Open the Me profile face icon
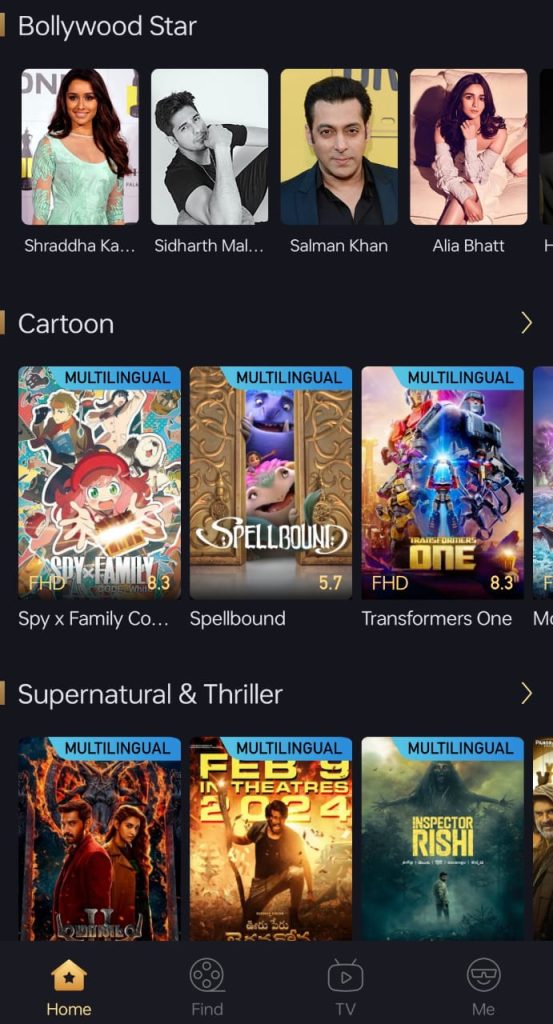The image size is (553, 1024). 484,976
